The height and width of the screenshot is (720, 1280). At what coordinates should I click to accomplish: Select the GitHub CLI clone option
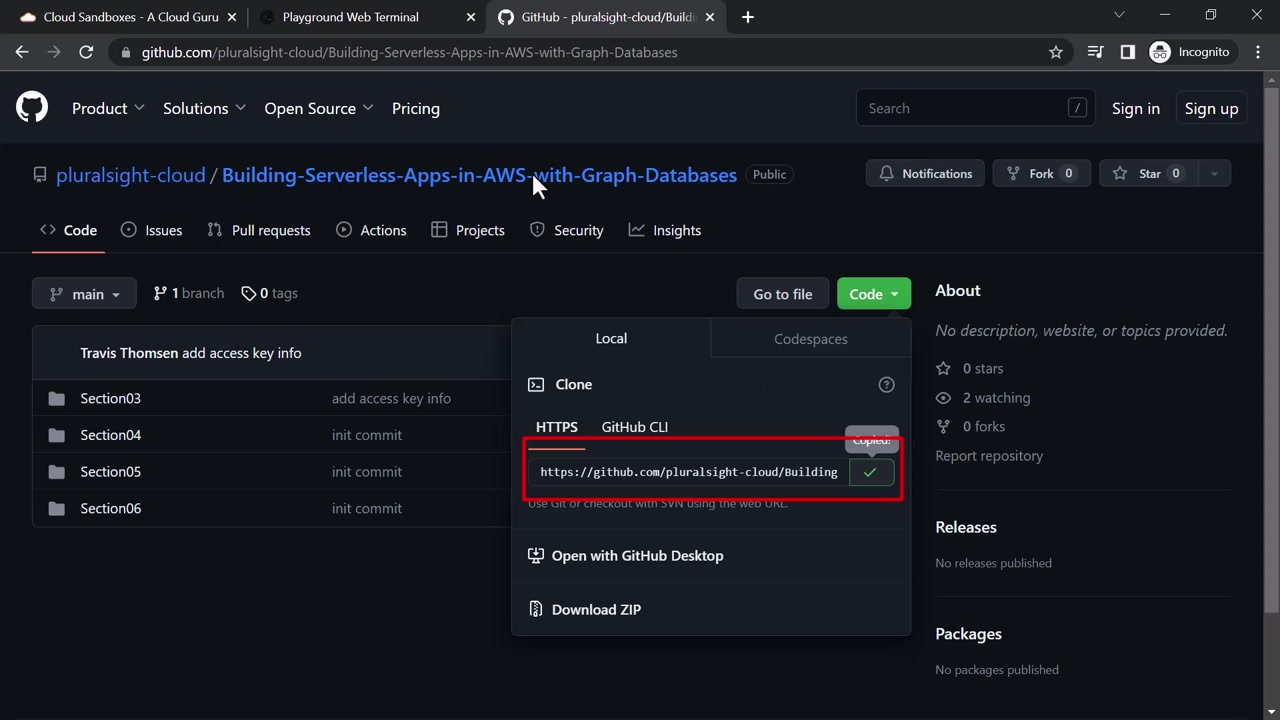634,427
